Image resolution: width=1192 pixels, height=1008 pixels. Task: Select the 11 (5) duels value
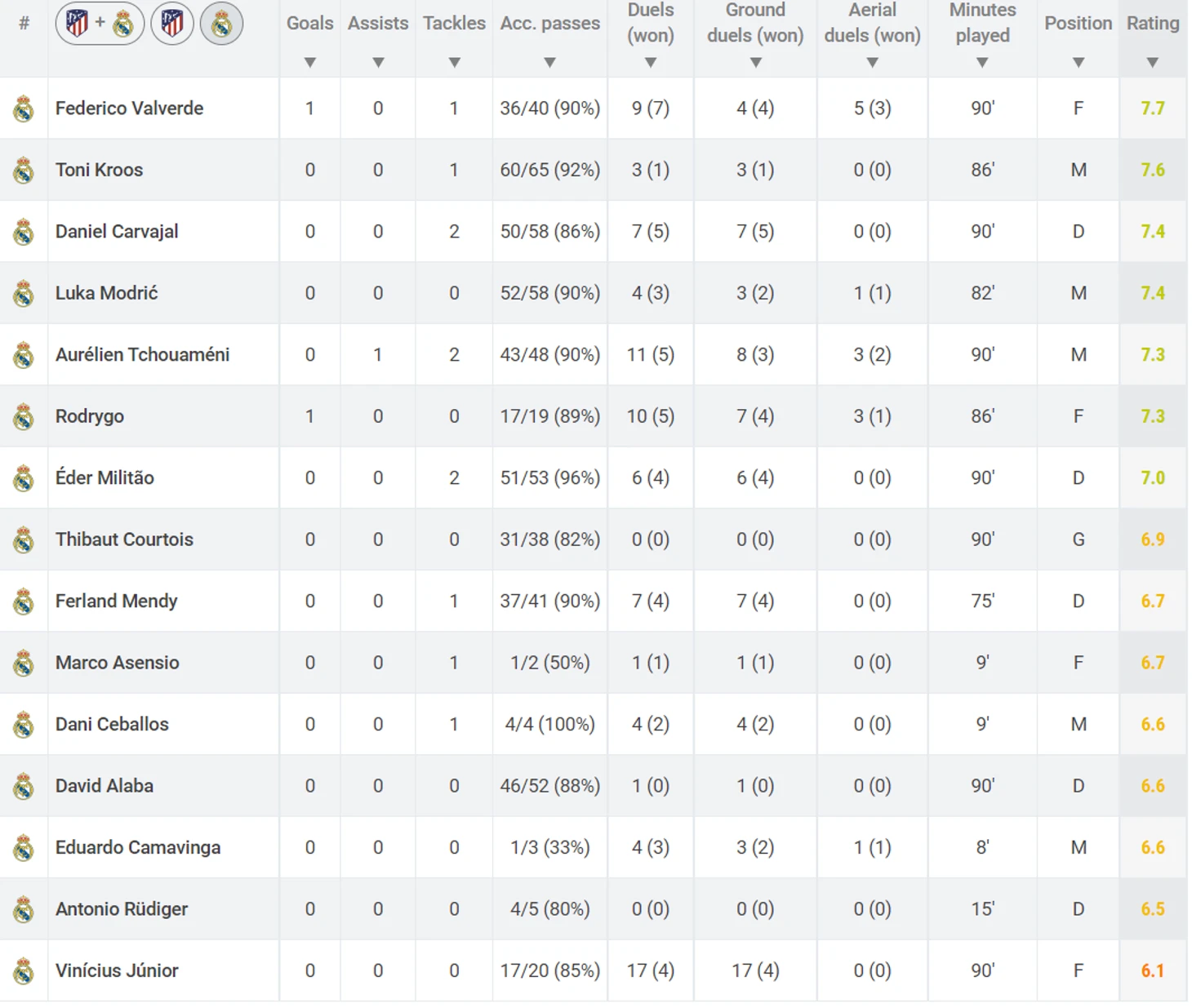[x=651, y=354]
